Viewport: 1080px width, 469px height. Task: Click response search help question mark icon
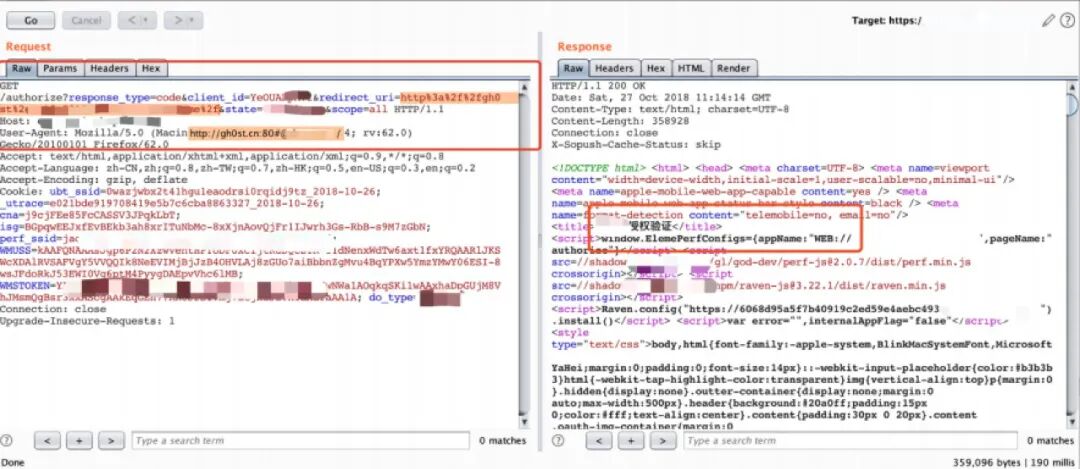[559, 441]
